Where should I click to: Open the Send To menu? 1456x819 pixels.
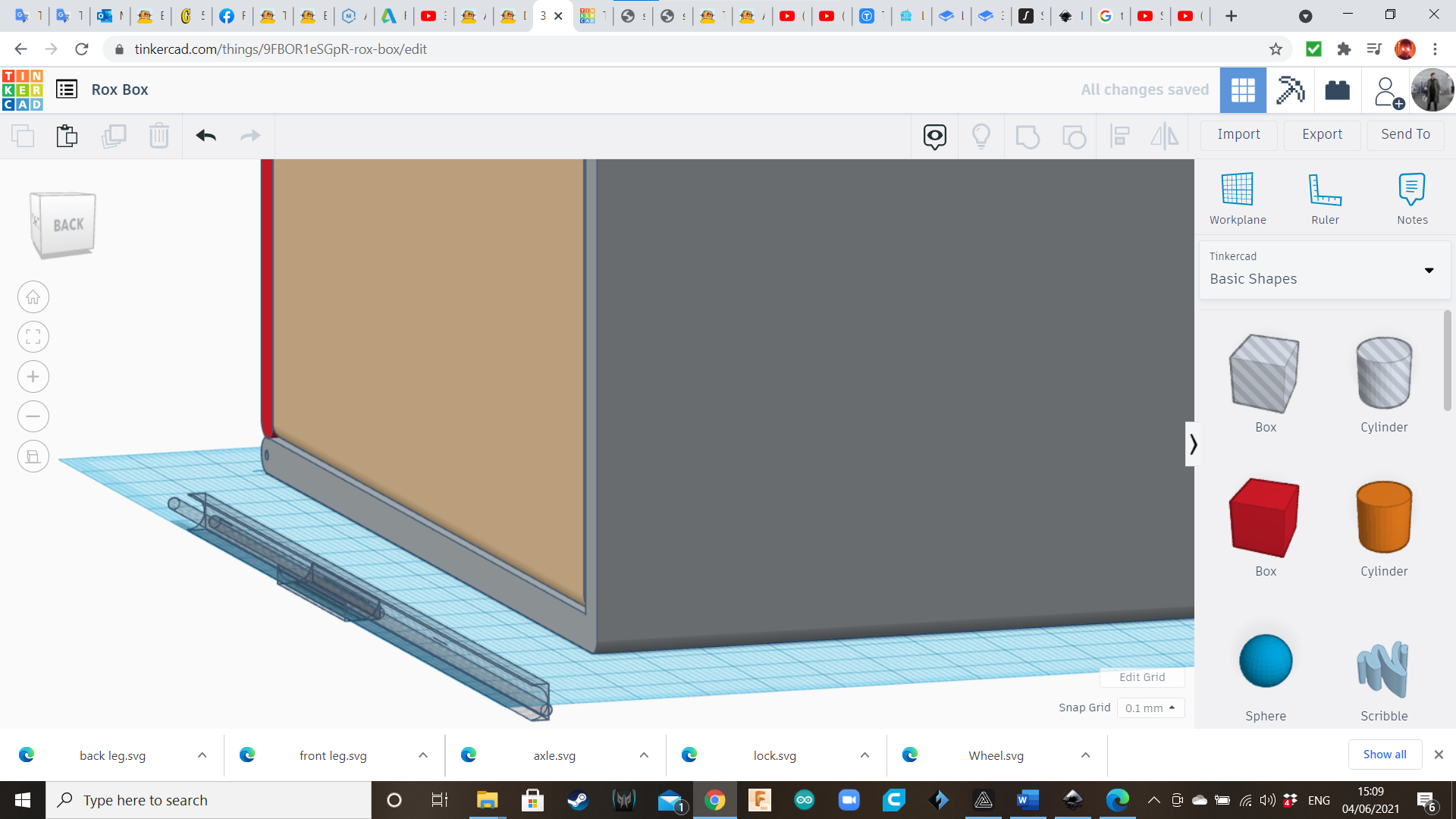[x=1405, y=134]
